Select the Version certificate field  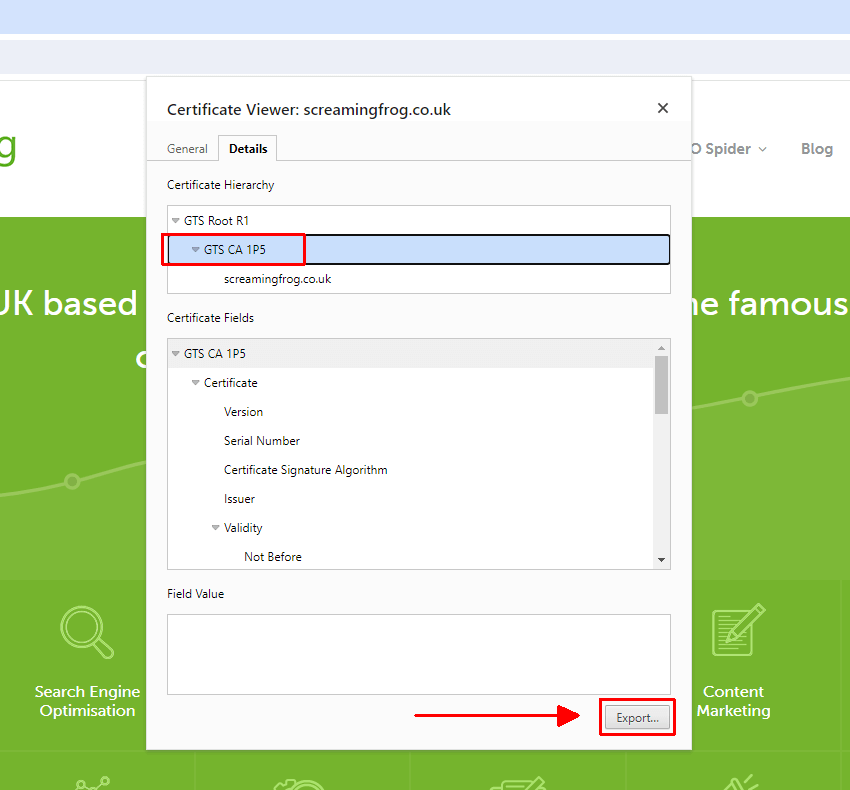243,411
